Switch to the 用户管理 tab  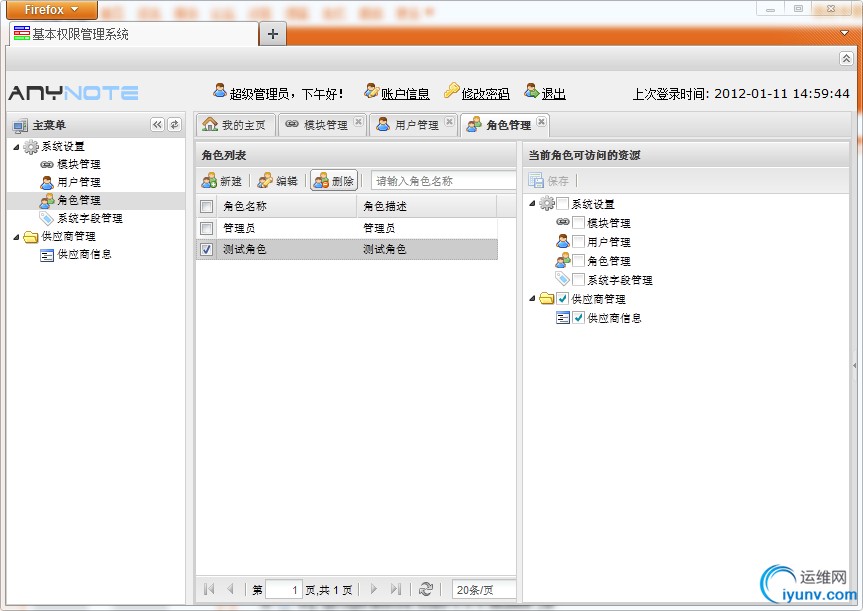[413, 125]
